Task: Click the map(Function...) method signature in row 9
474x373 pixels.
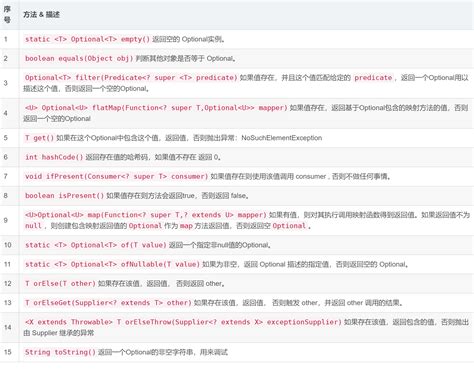Action: point(146,215)
